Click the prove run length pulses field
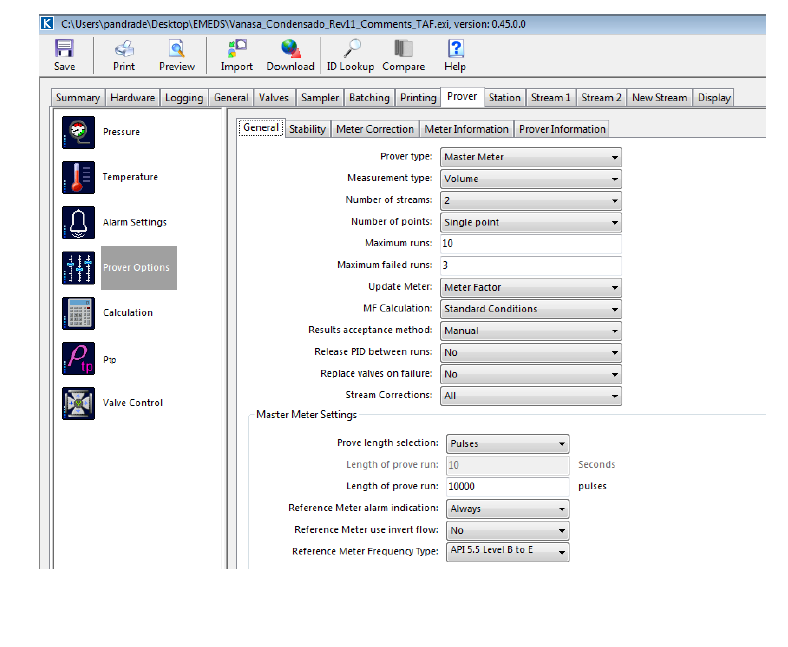This screenshot has height=647, width=788. click(x=508, y=486)
